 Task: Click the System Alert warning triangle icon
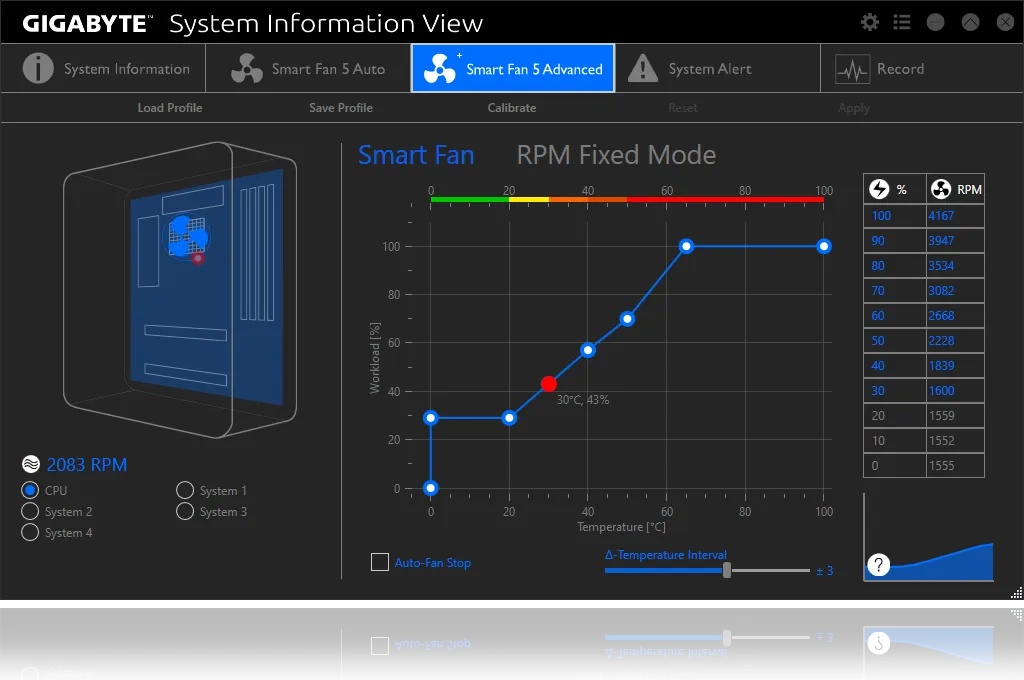point(642,69)
